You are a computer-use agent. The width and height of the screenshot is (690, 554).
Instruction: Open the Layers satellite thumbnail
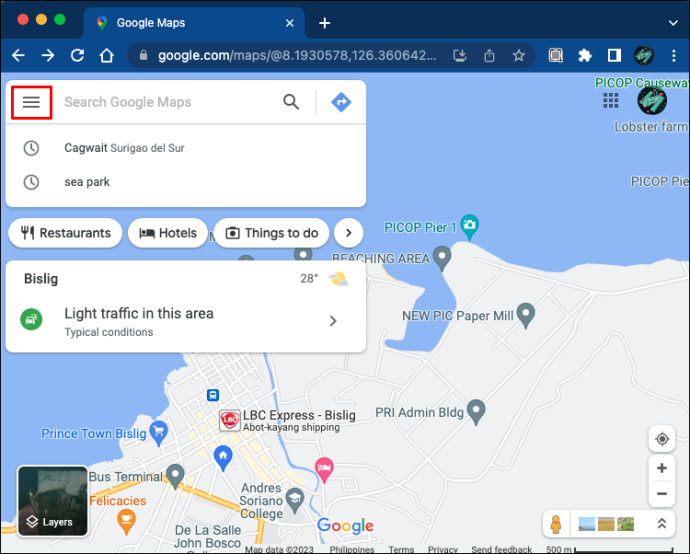[52, 501]
